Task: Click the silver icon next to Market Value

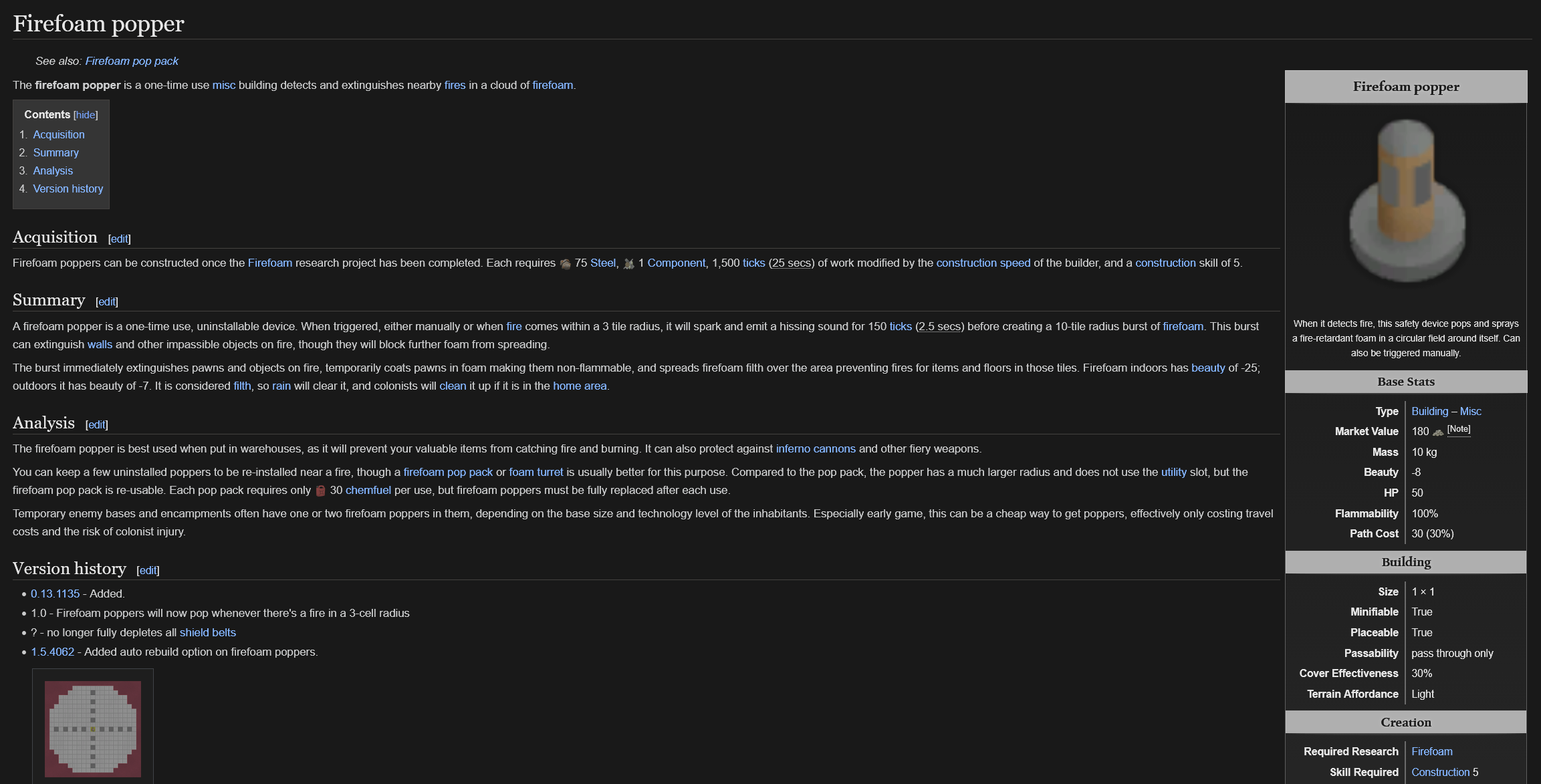Action: (1438, 432)
